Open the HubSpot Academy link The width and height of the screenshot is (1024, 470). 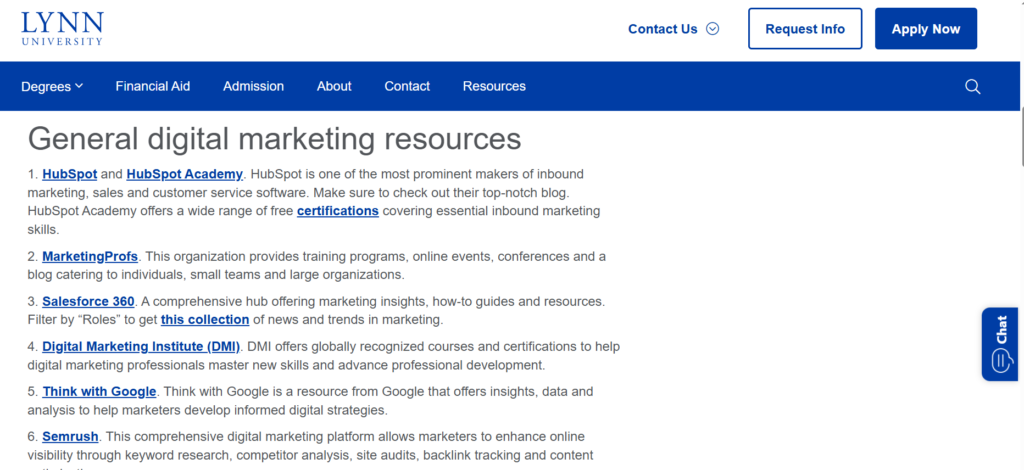coord(185,174)
